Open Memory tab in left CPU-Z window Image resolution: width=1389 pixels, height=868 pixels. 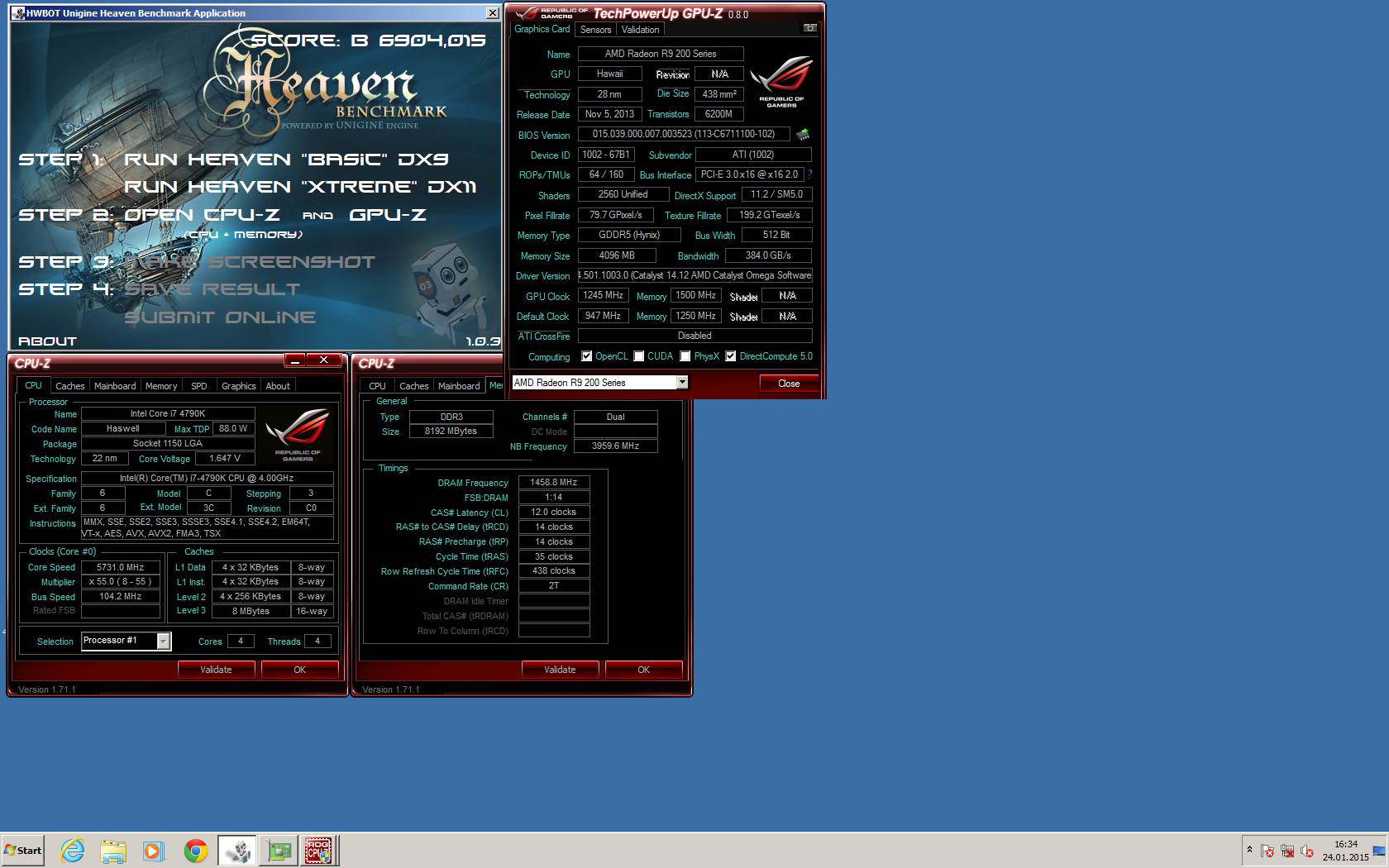click(x=161, y=386)
